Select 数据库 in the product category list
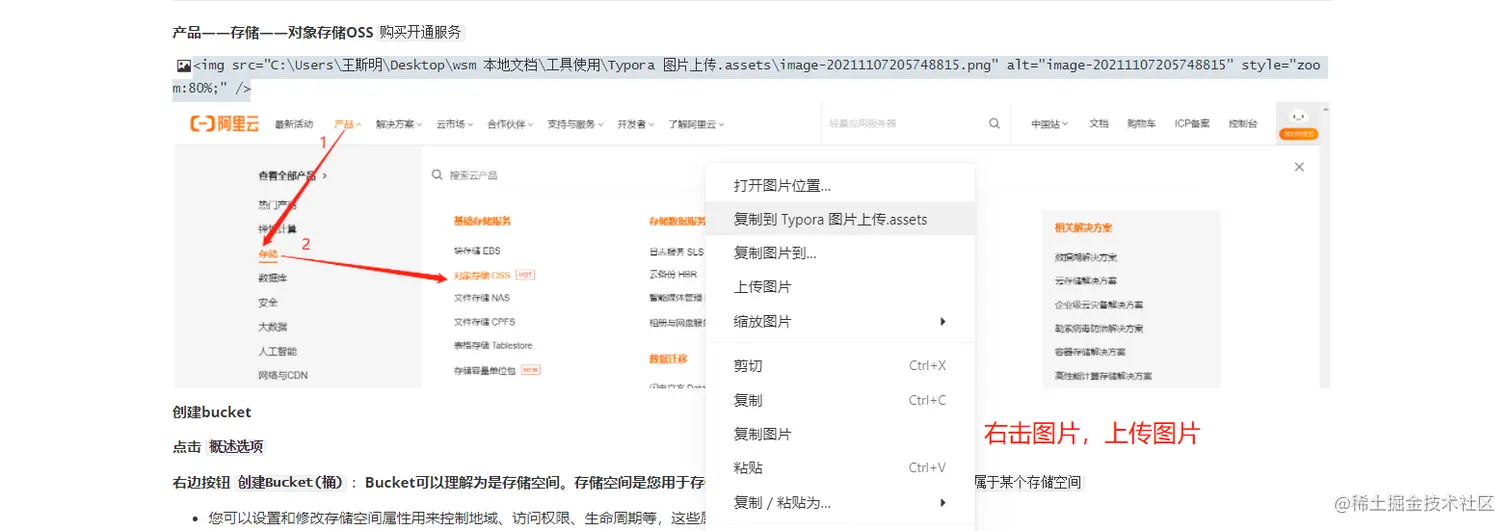This screenshot has height=531, width=1512. pyautogui.click(x=273, y=278)
